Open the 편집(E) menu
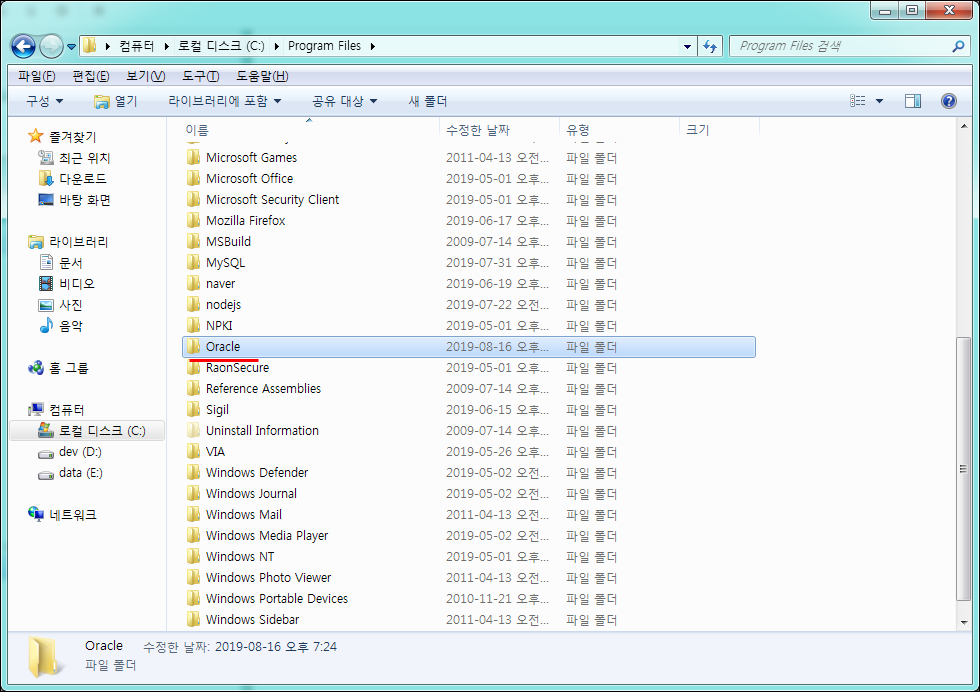The image size is (980, 692). pyautogui.click(x=91, y=76)
